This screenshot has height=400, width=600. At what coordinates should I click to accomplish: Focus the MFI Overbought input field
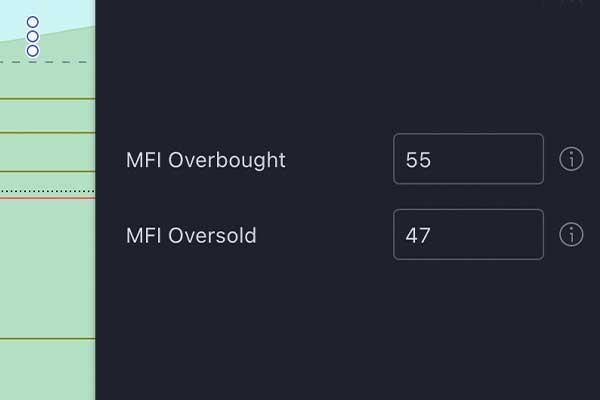468,159
